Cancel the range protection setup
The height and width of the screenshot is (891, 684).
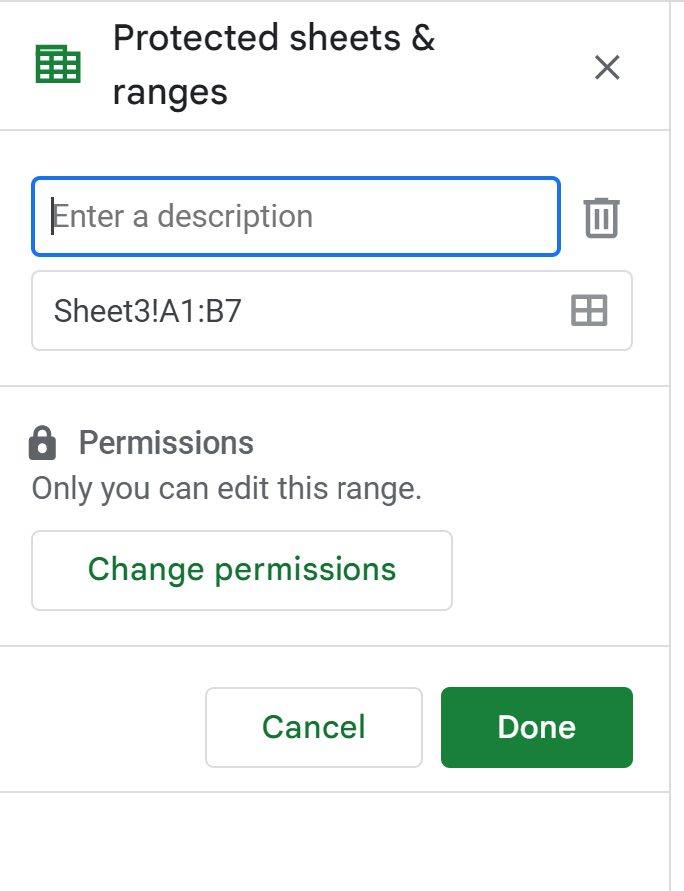tap(313, 727)
